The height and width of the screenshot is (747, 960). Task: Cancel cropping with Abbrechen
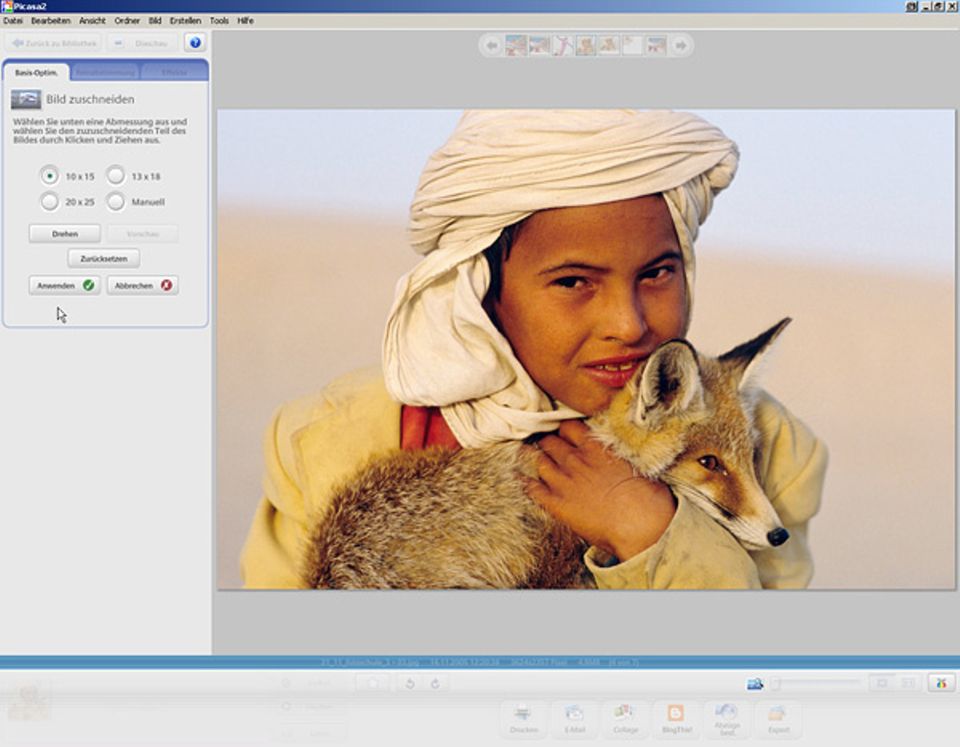143,285
